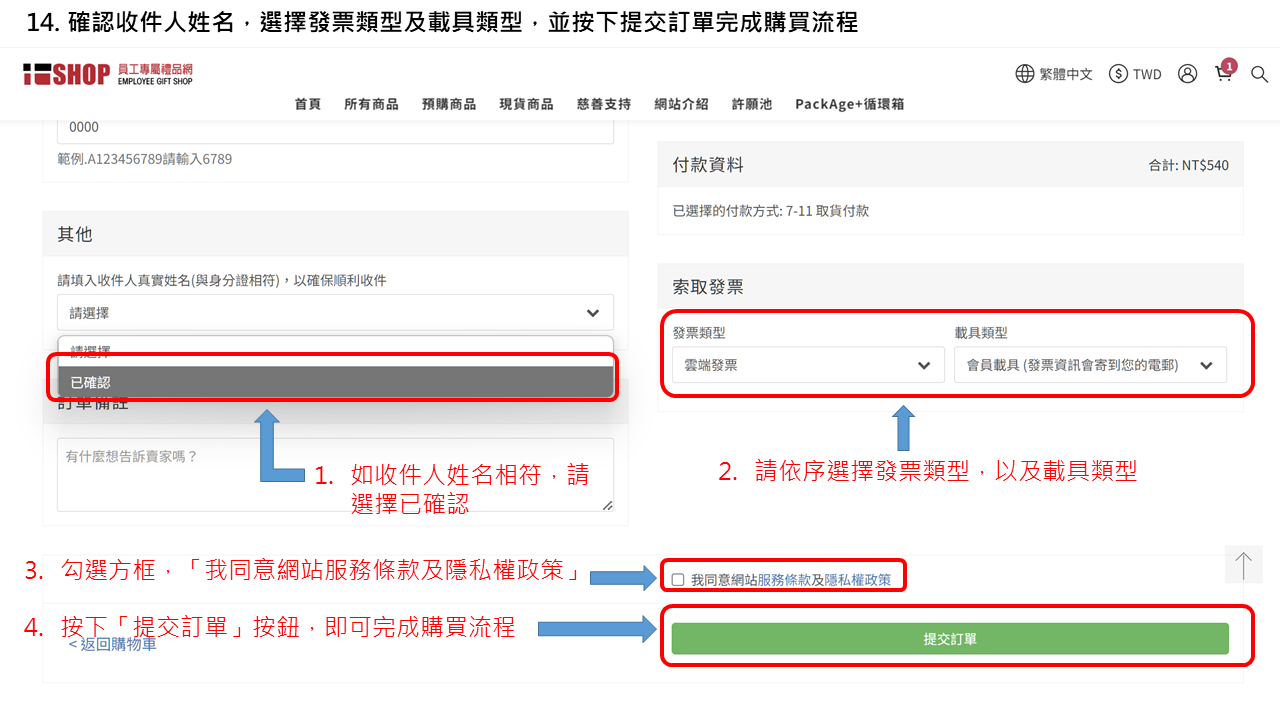Check the 我同意網站服務條款 checkbox
This screenshot has width=1280, height=720.
(678, 580)
